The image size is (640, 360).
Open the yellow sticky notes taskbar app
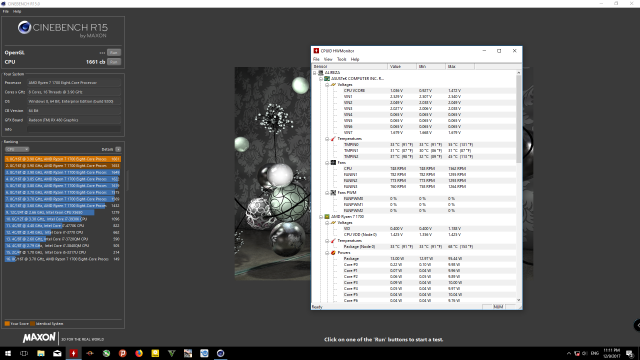click(x=155, y=353)
